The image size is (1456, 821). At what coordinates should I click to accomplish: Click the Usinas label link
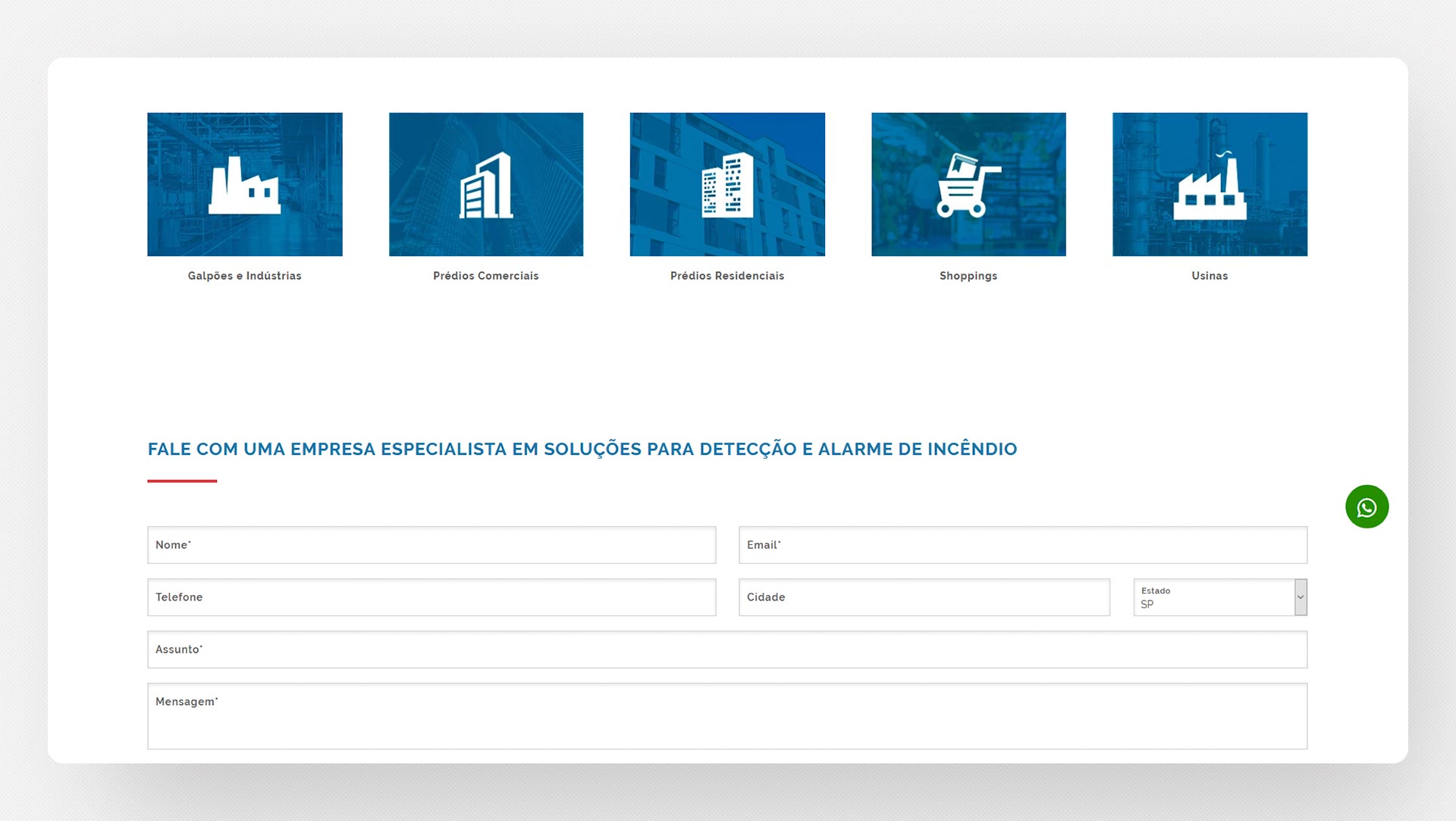pos(1210,276)
